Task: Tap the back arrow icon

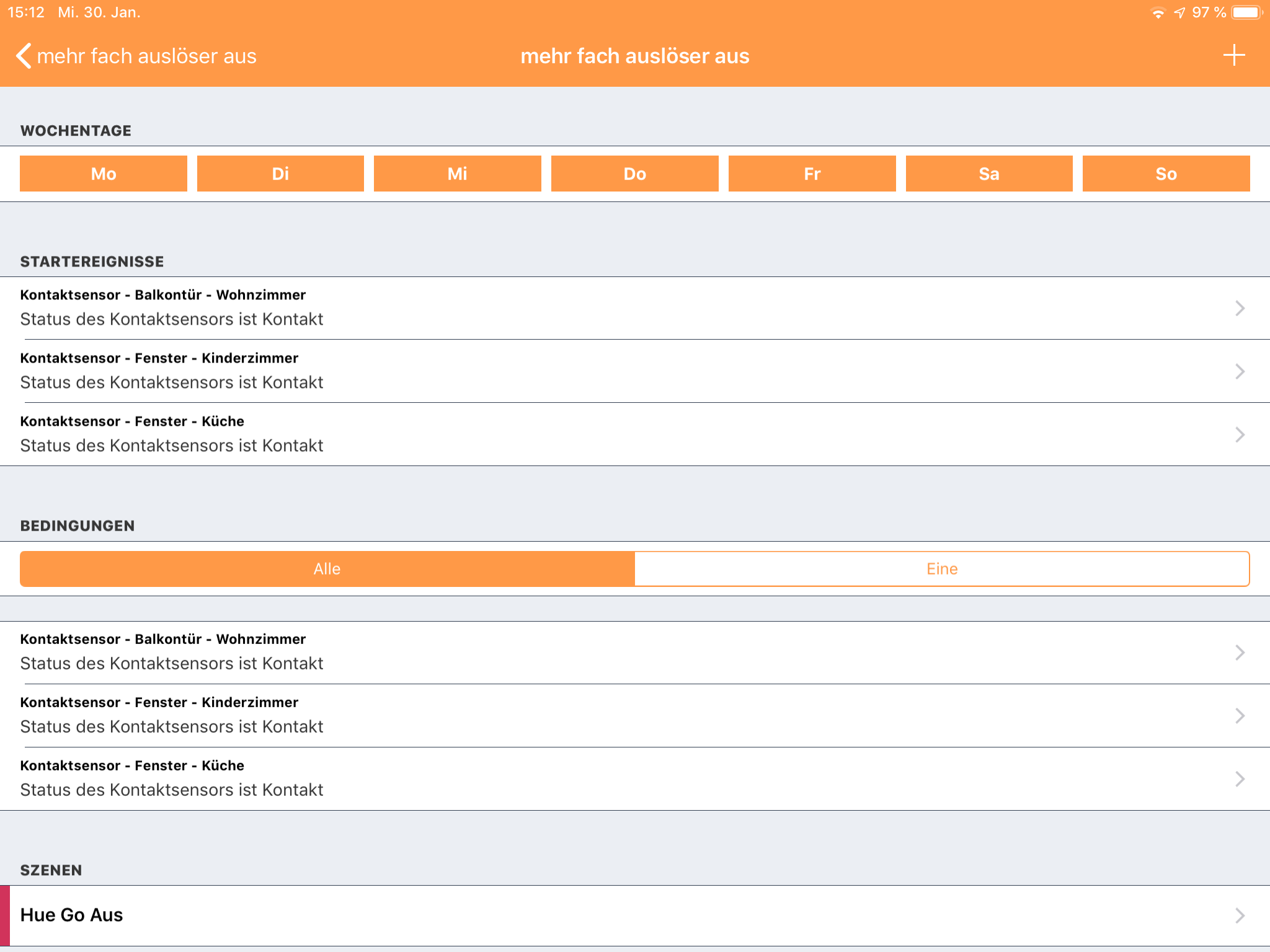Action: (x=24, y=56)
